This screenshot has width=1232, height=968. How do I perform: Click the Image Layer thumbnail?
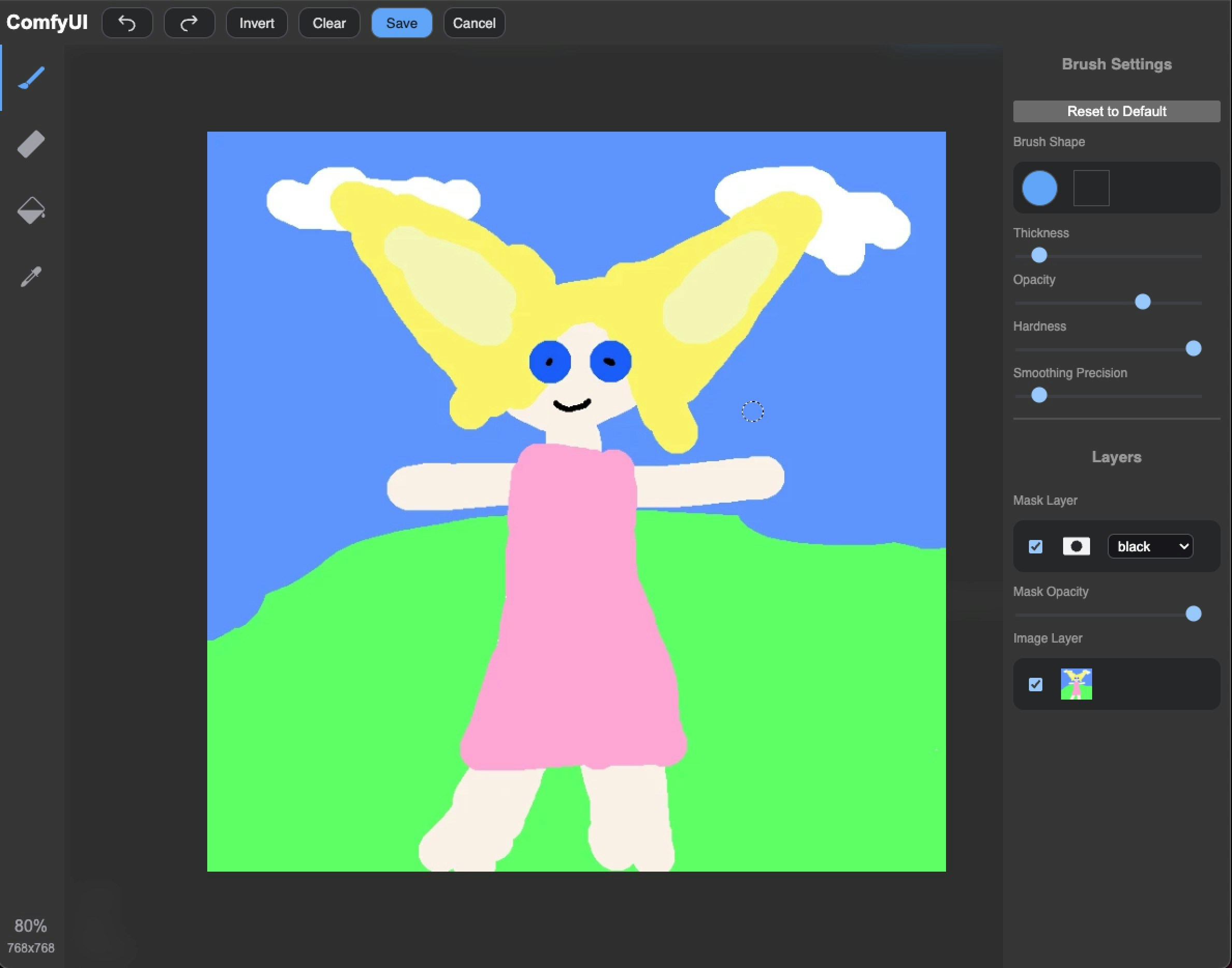(1076, 684)
